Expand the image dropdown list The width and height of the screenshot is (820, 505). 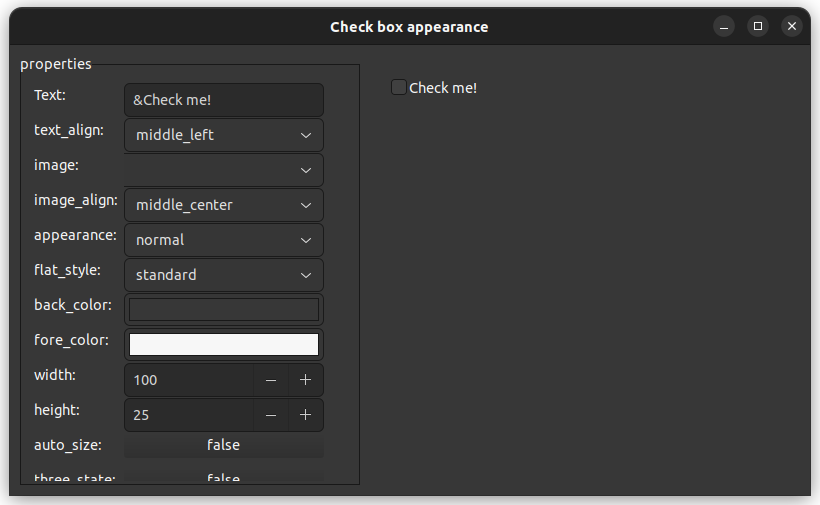point(223,170)
